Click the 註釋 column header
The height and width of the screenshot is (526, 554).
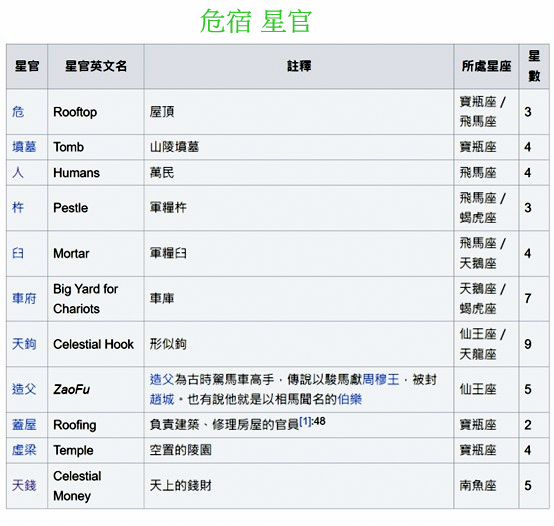click(299, 66)
